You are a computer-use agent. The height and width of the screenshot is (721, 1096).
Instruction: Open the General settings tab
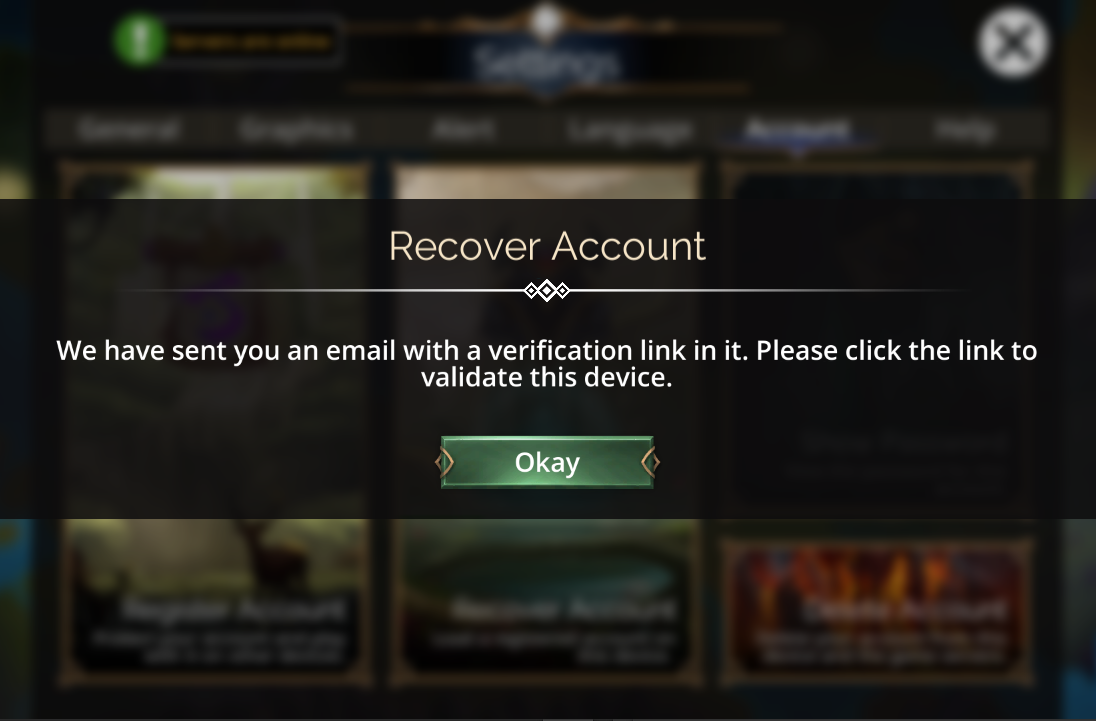tap(129, 129)
